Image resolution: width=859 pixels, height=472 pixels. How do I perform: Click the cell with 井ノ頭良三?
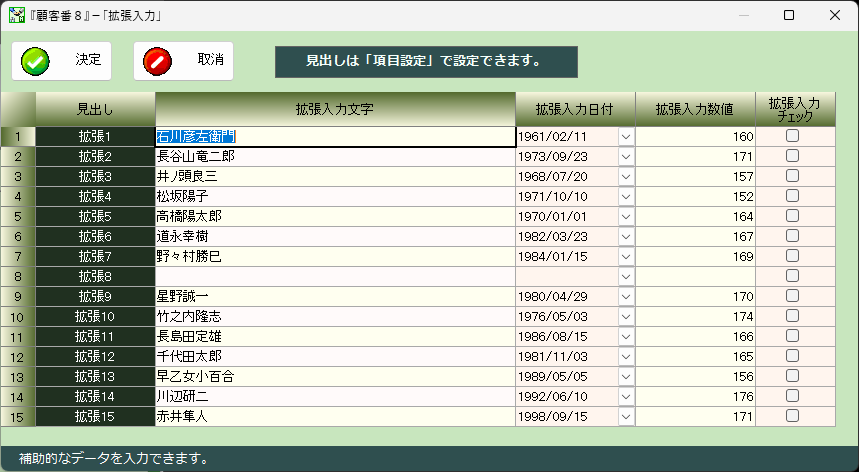[335, 177]
